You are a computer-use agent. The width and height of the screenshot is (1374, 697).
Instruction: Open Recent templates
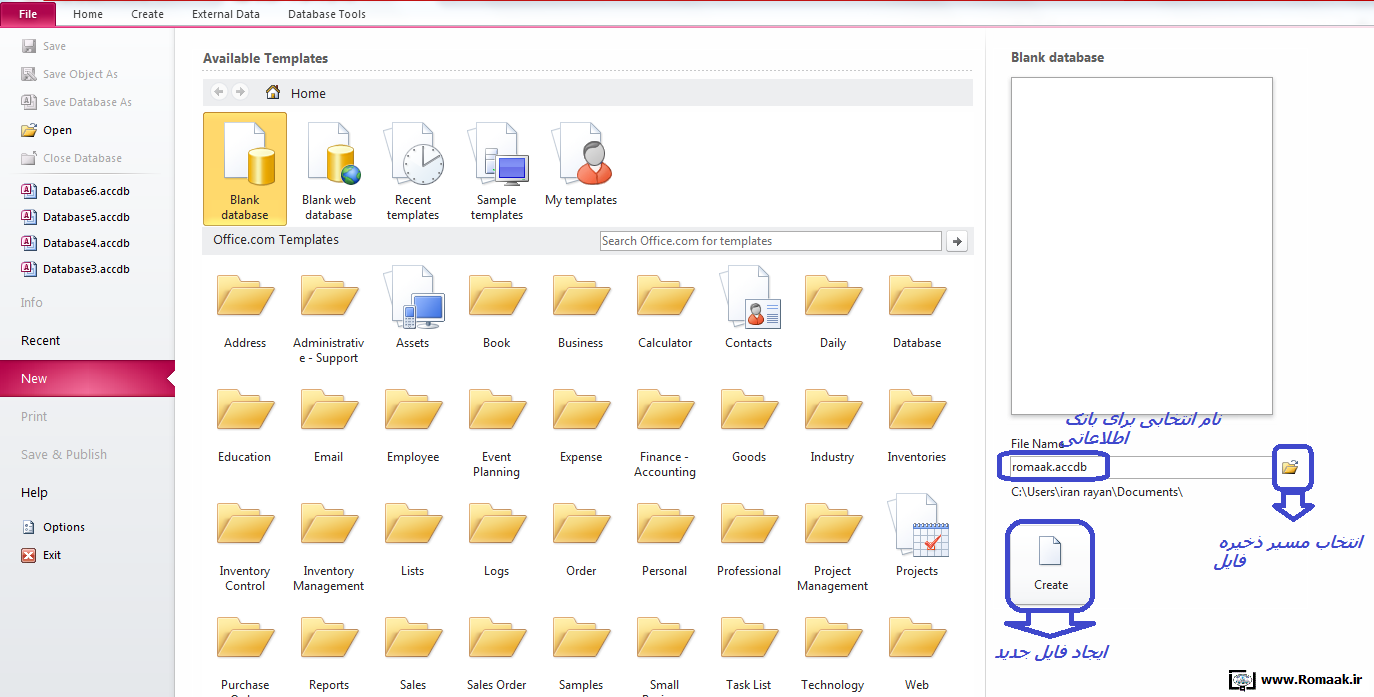click(413, 169)
